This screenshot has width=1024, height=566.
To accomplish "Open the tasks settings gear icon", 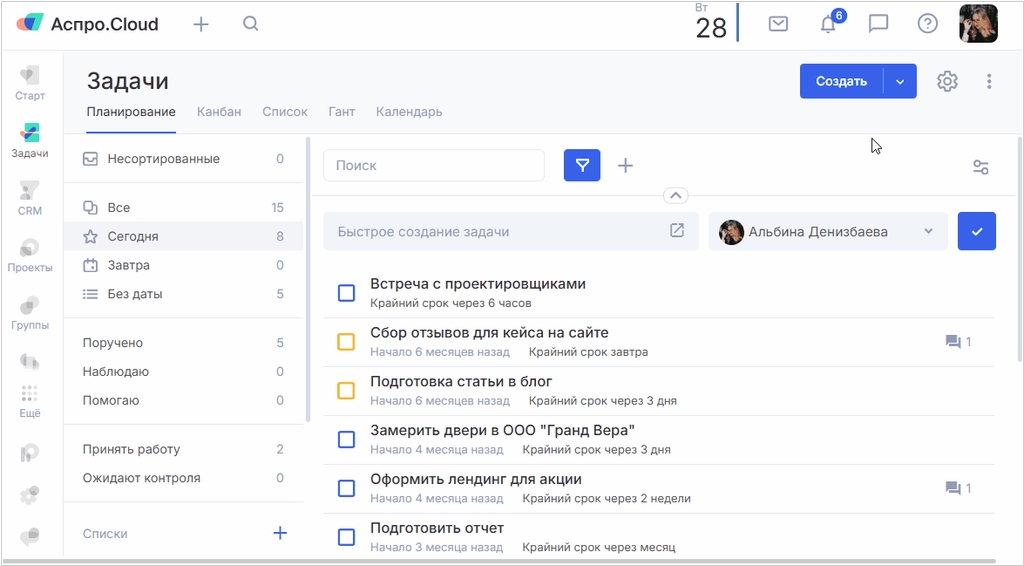I will tap(947, 82).
